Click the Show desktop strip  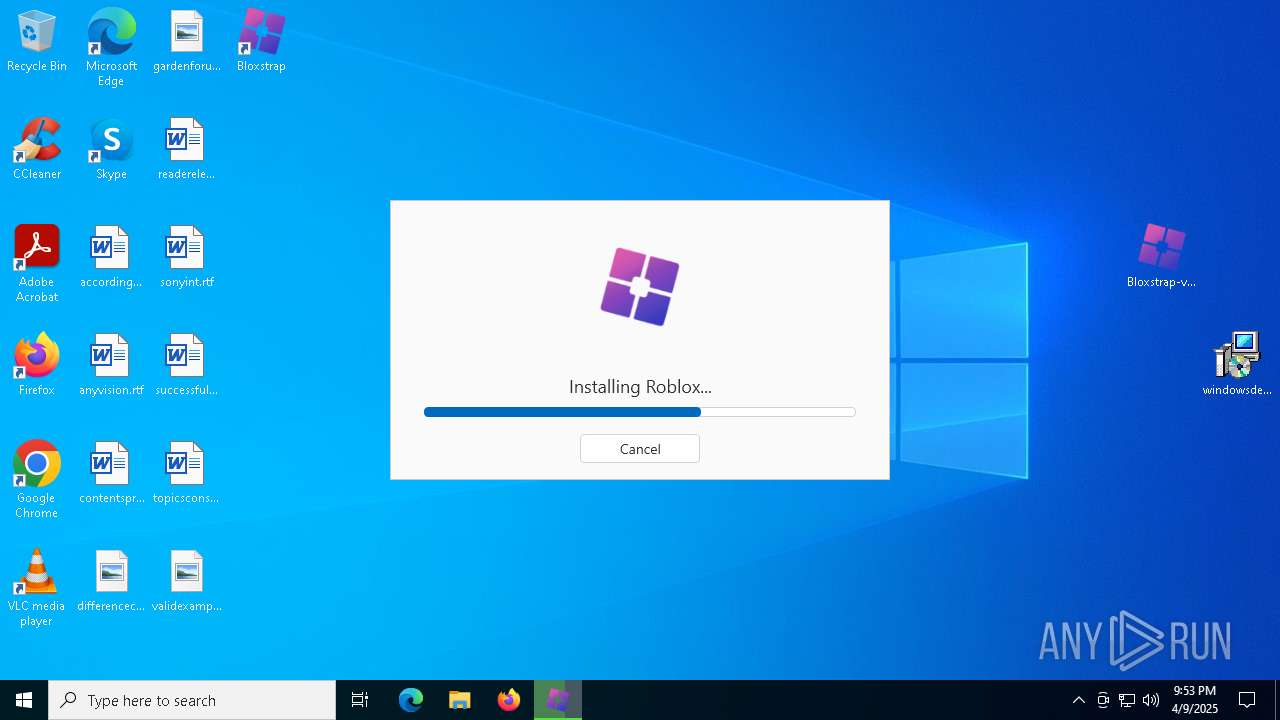(x=1277, y=700)
